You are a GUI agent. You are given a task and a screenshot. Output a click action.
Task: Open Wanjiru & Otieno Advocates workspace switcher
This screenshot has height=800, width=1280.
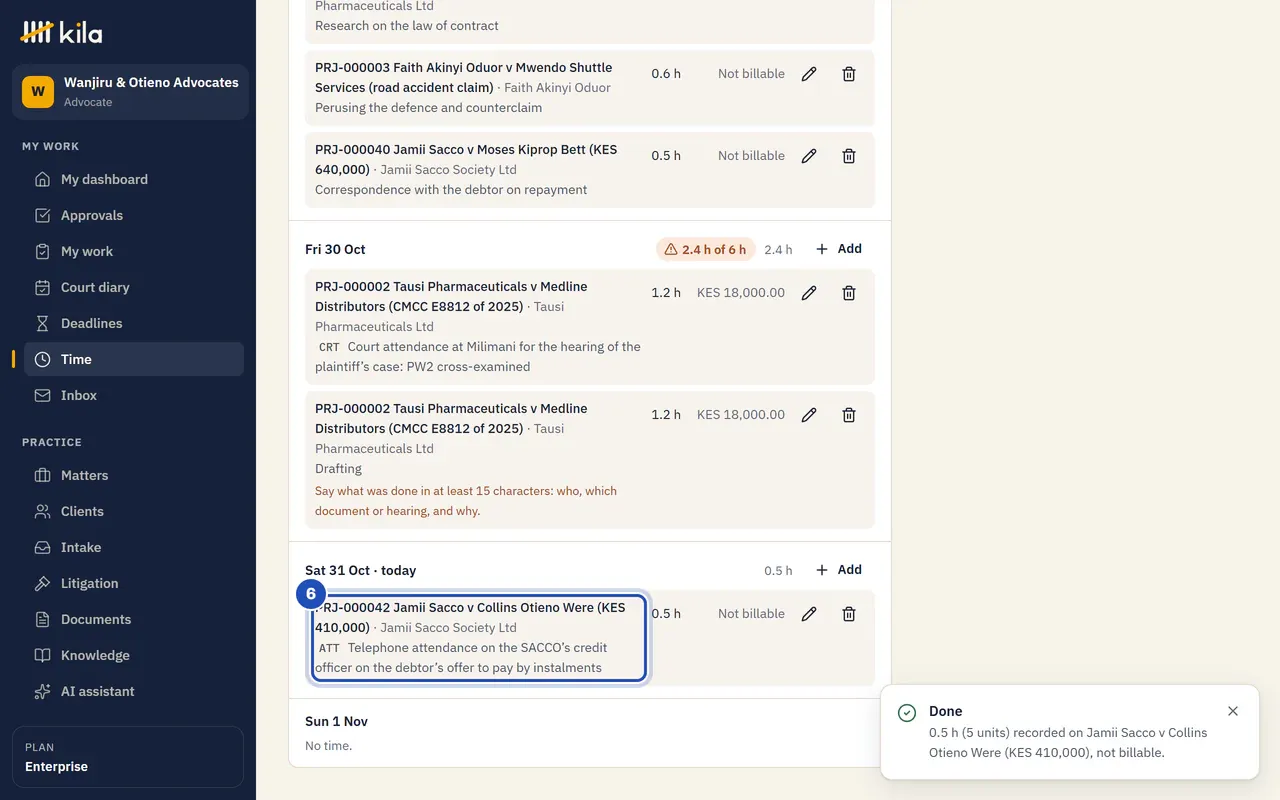click(x=130, y=92)
